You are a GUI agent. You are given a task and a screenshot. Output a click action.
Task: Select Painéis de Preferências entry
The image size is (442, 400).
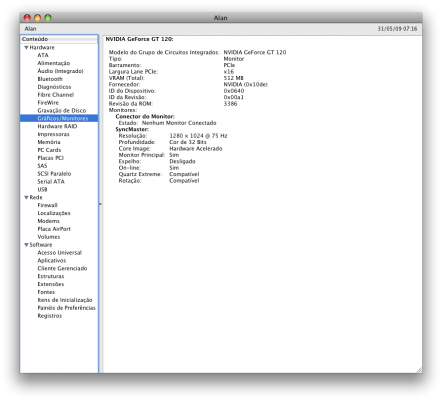pyautogui.click(x=66, y=308)
